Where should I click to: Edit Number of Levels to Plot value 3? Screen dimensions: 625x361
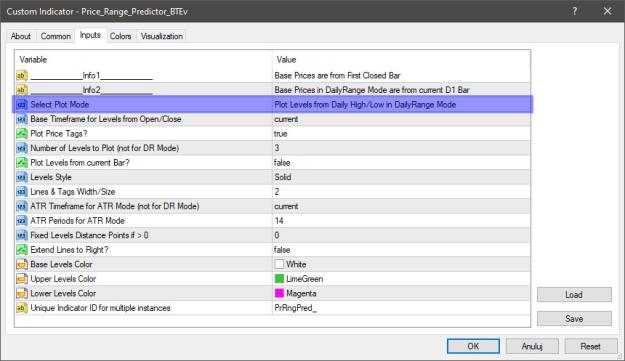coord(401,148)
